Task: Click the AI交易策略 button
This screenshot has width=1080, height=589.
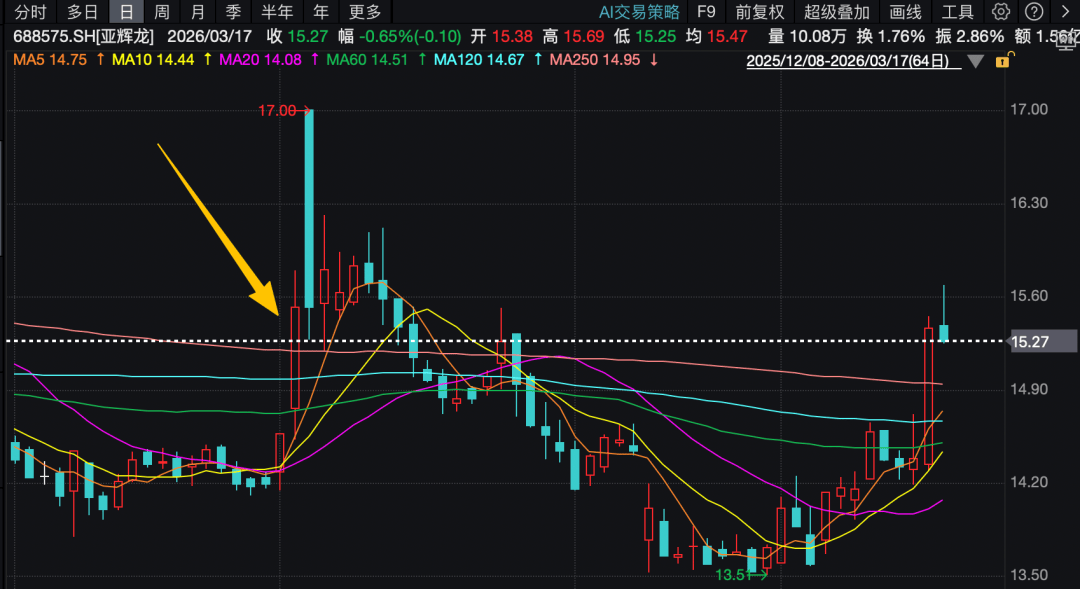Action: pyautogui.click(x=639, y=12)
